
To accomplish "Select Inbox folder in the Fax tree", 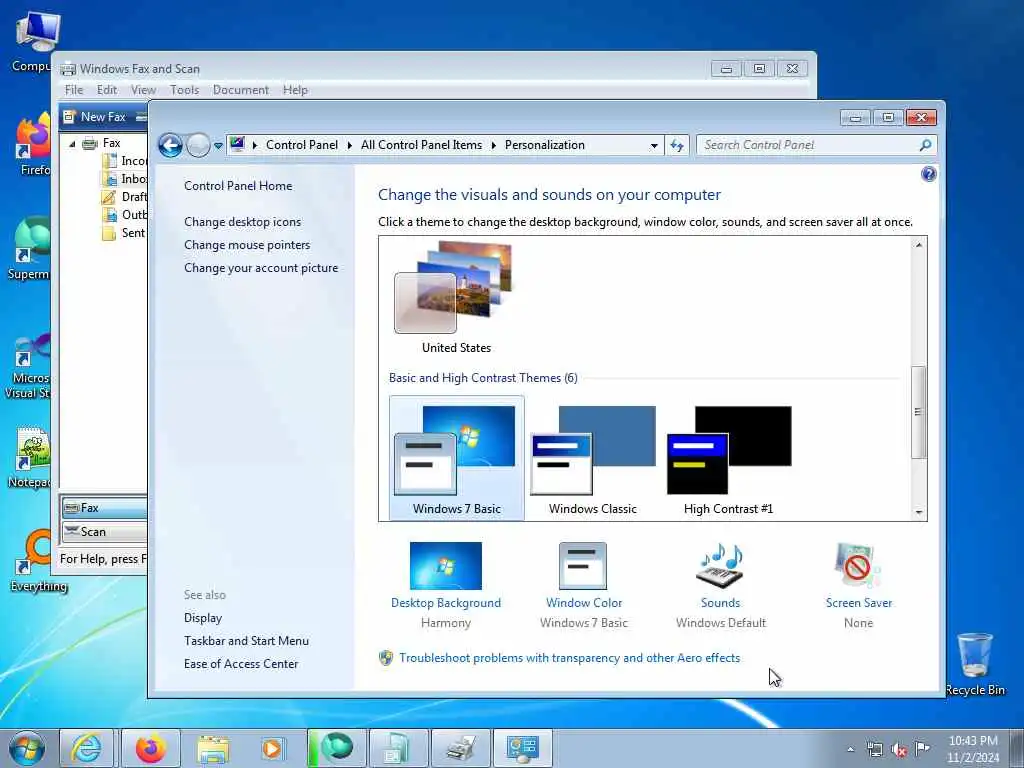I will pos(125,179).
